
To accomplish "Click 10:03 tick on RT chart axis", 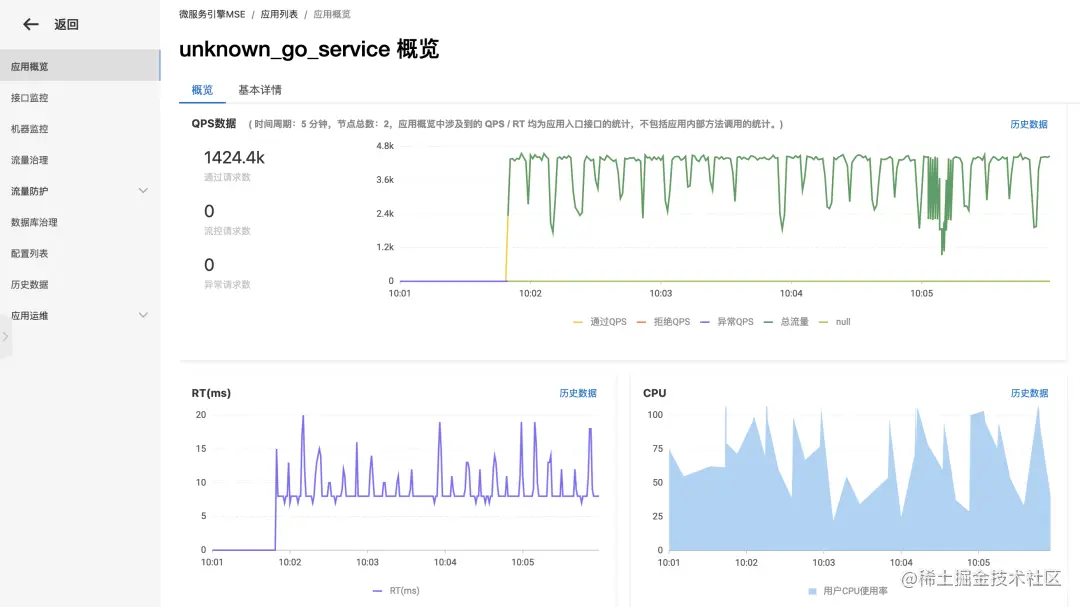I will pyautogui.click(x=367, y=562).
